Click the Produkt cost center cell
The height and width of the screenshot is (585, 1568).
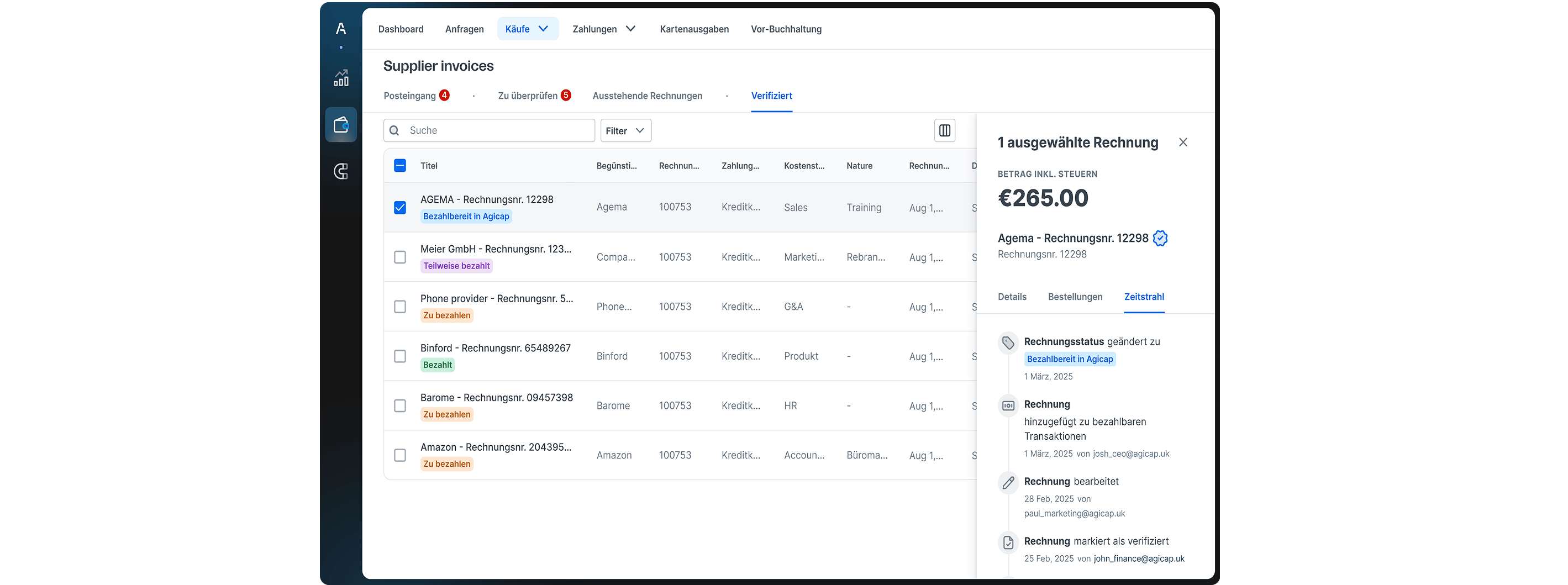point(801,356)
